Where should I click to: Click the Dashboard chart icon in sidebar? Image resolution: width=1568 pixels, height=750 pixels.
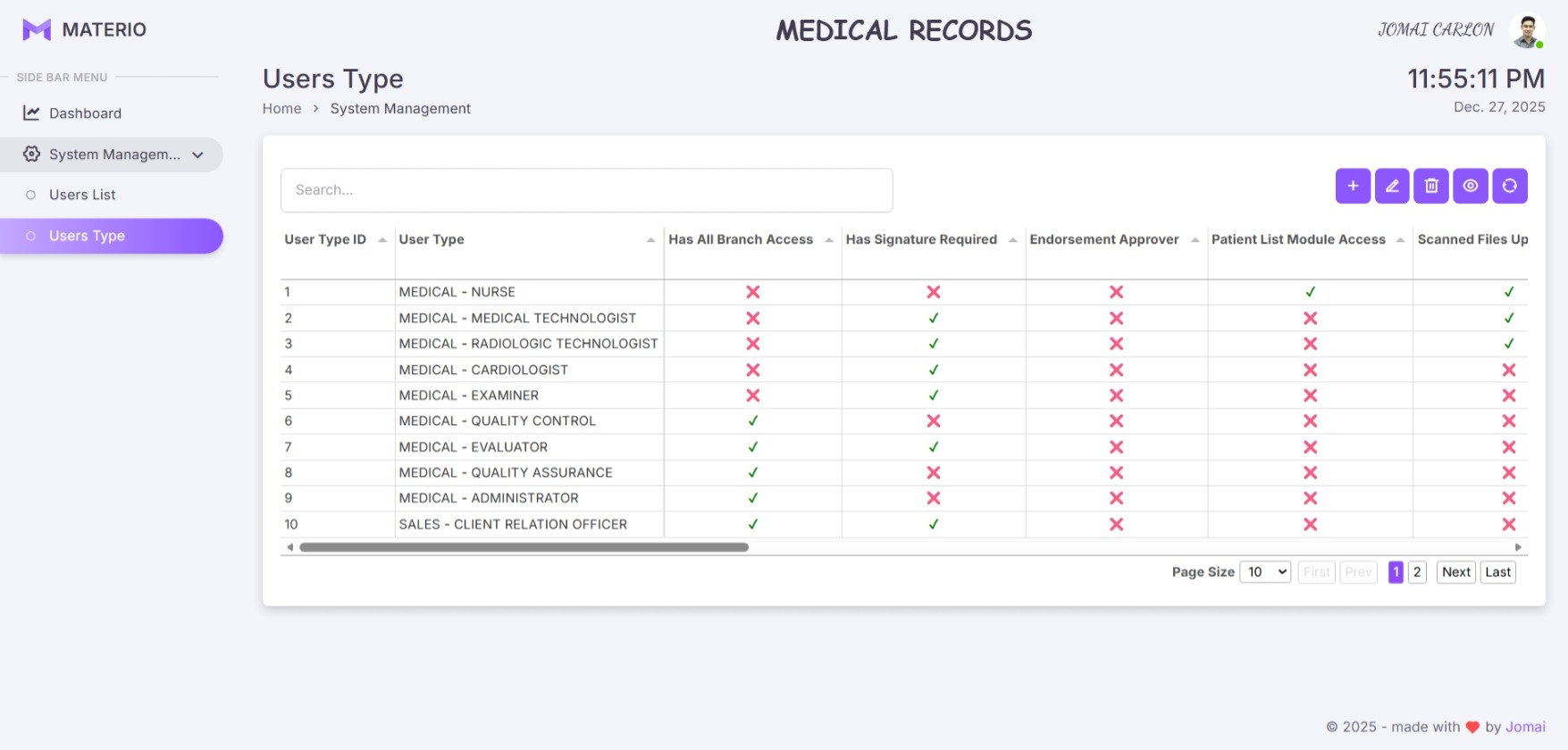[31, 113]
